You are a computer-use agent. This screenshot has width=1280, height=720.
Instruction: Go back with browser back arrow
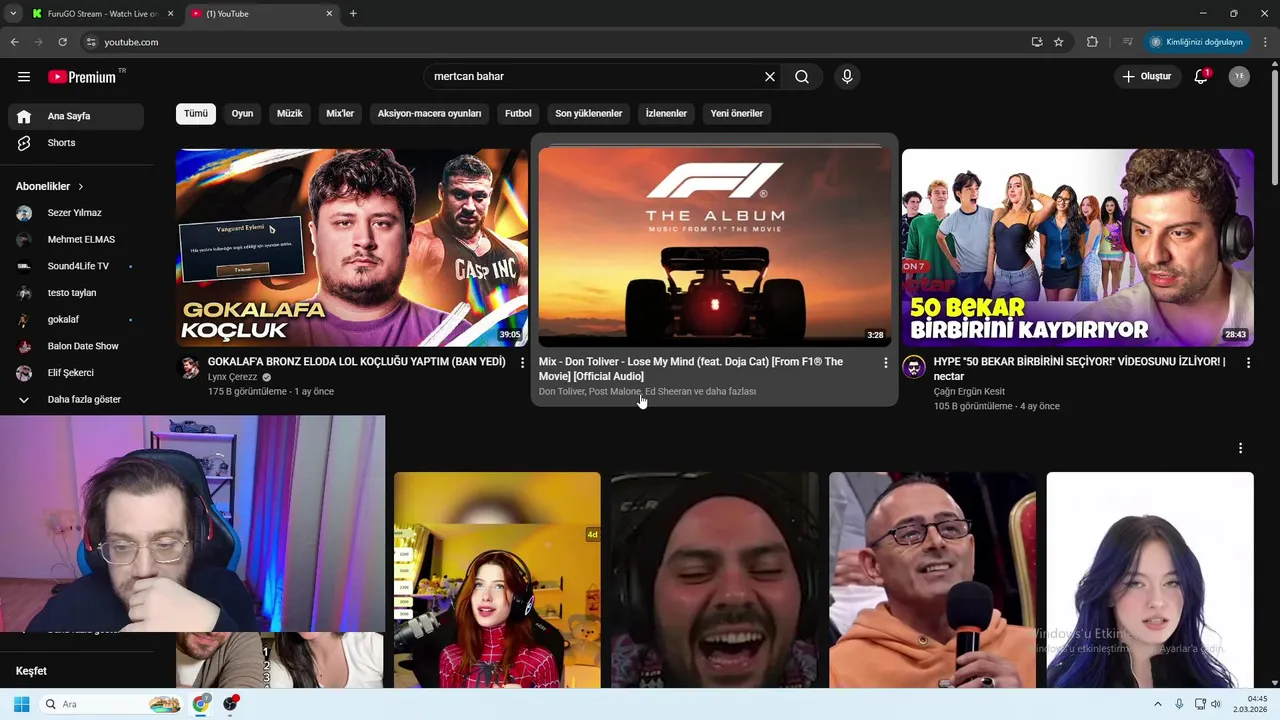click(14, 42)
